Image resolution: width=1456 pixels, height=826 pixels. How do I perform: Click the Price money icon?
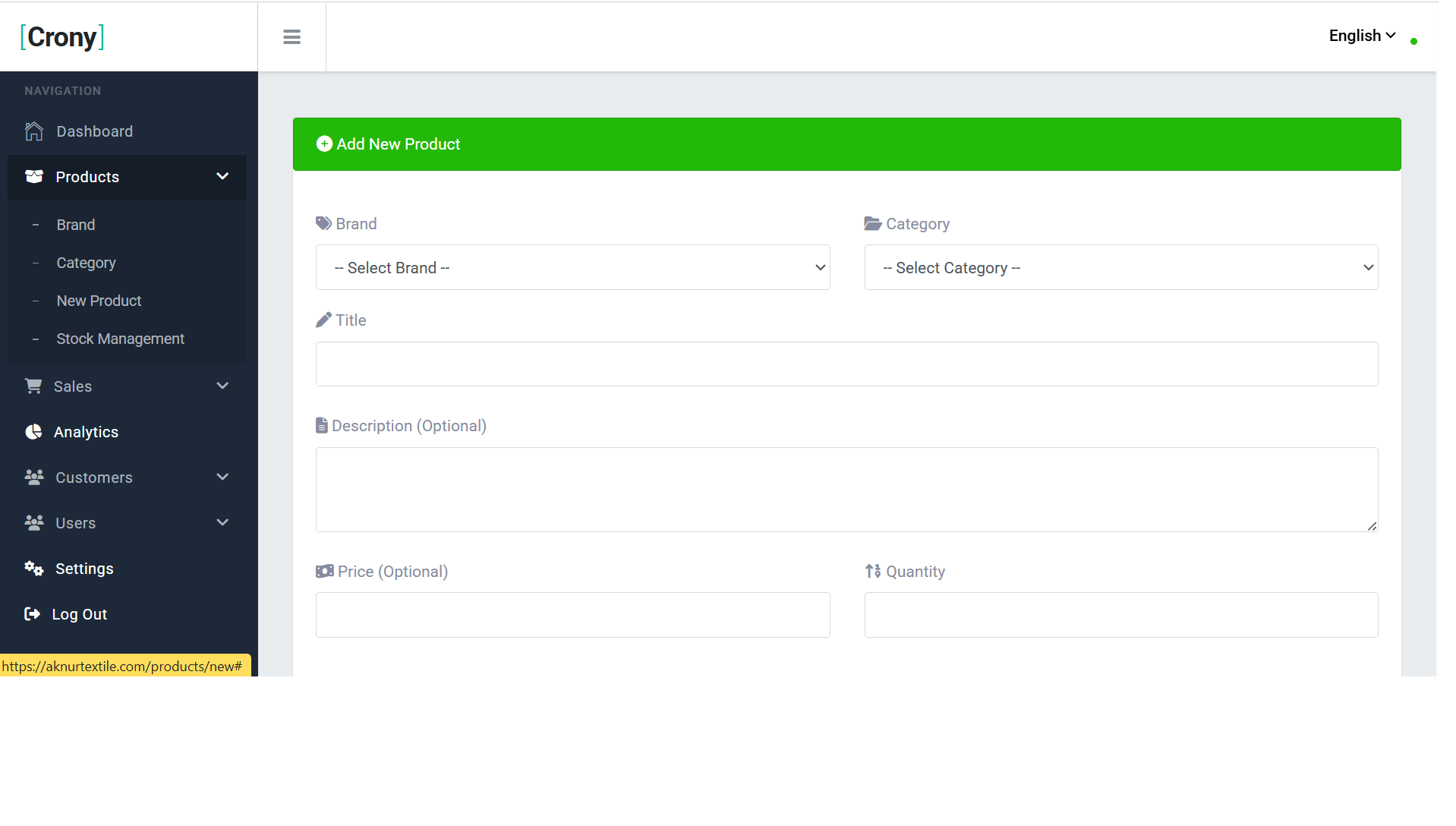[325, 571]
